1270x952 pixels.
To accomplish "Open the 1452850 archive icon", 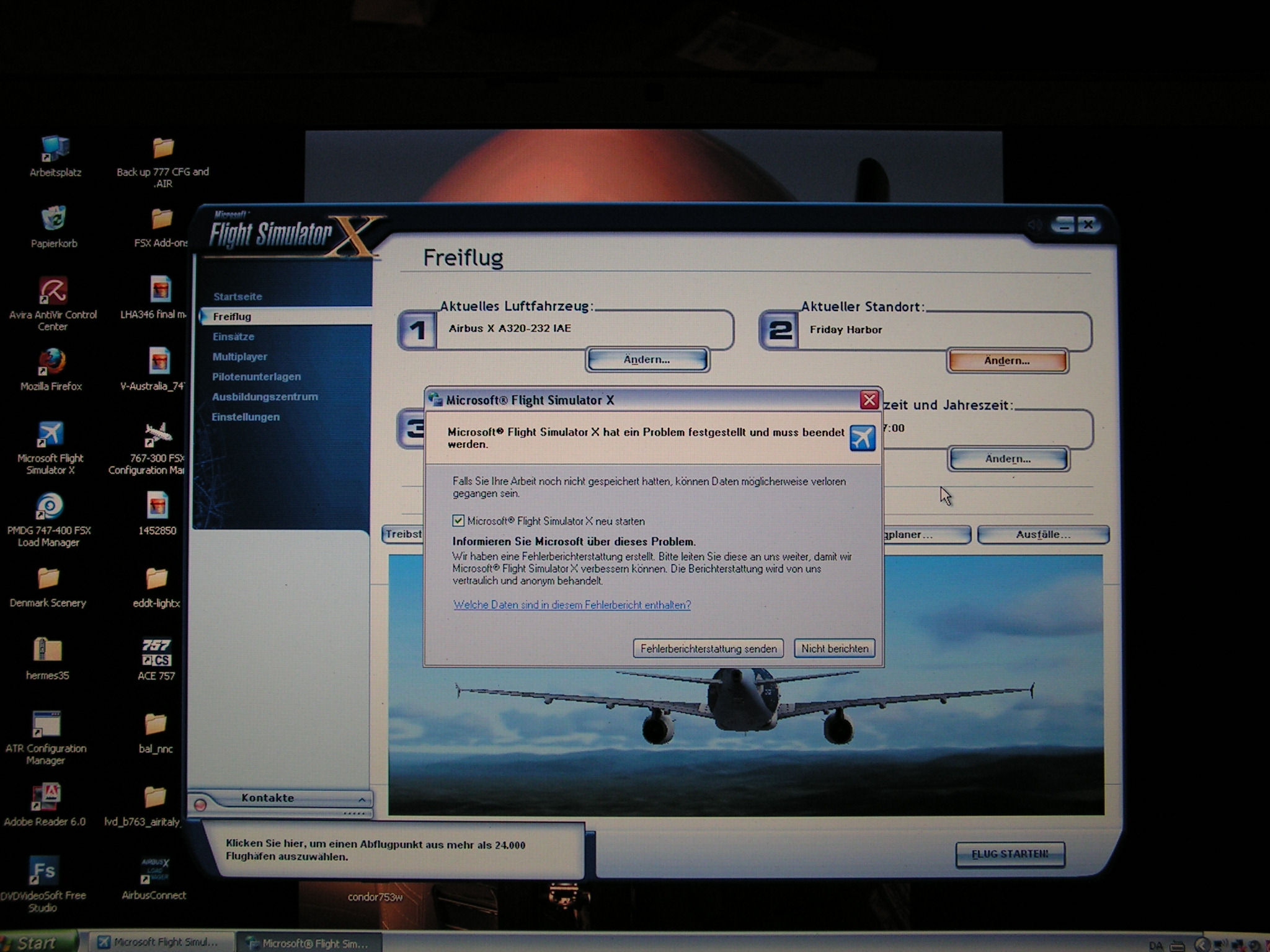I will pyautogui.click(x=158, y=506).
